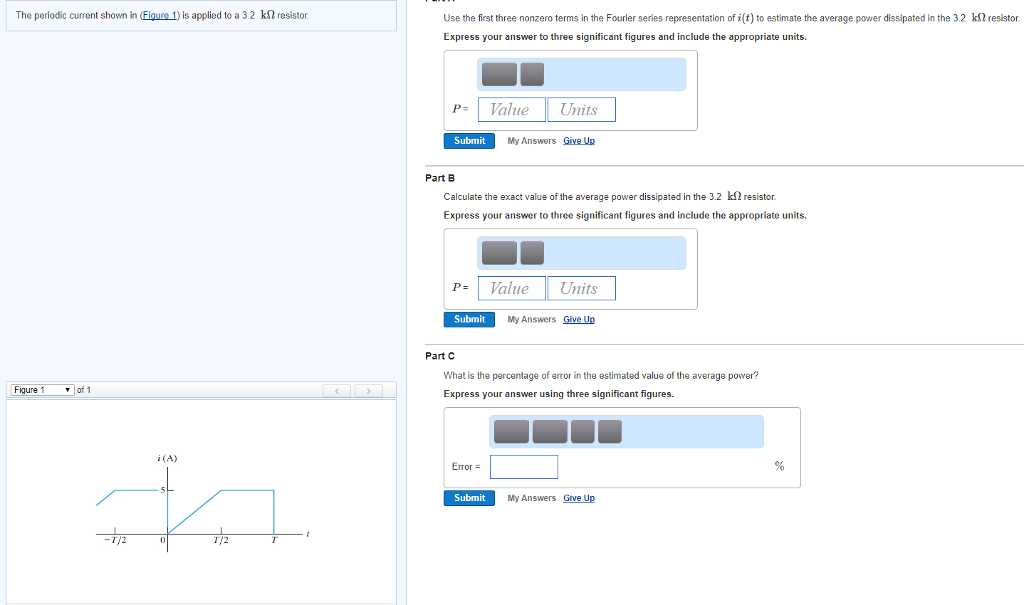Focus the Part C Error input field
This screenshot has width=1024, height=605.
tap(524, 467)
